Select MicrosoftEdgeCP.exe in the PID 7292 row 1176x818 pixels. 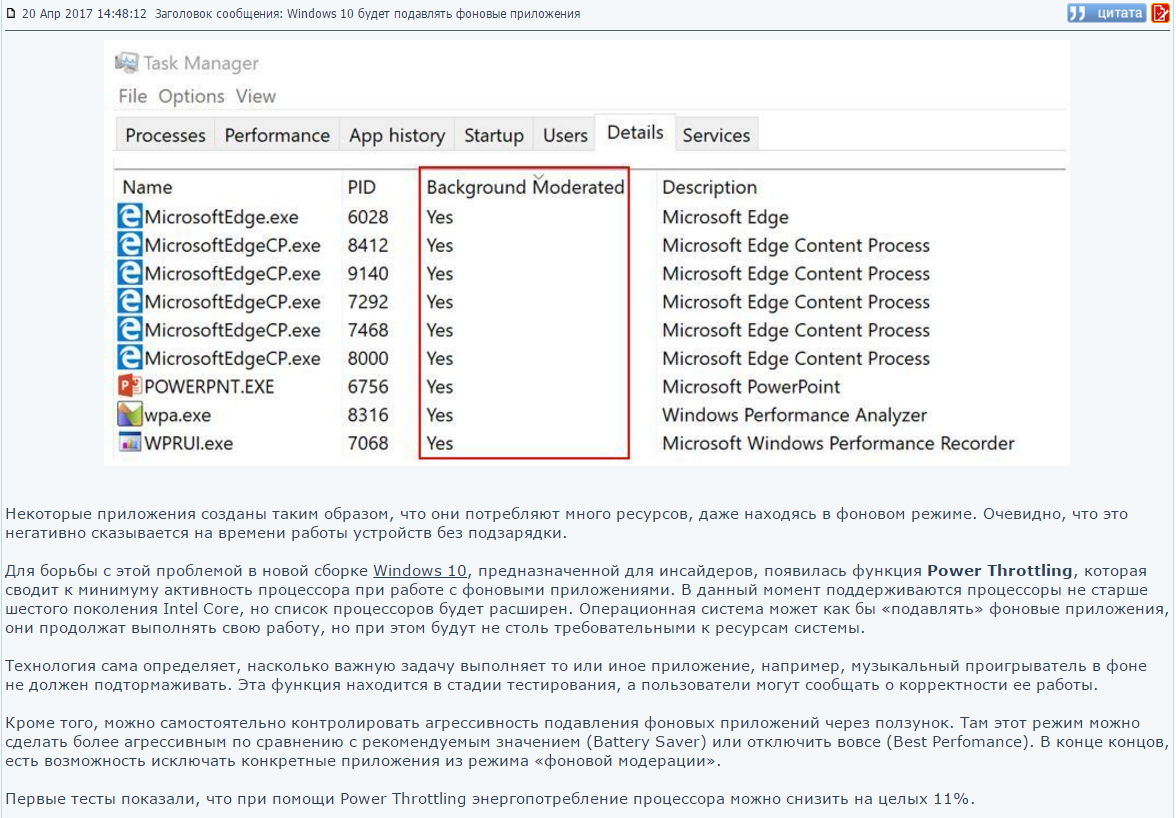coord(232,302)
